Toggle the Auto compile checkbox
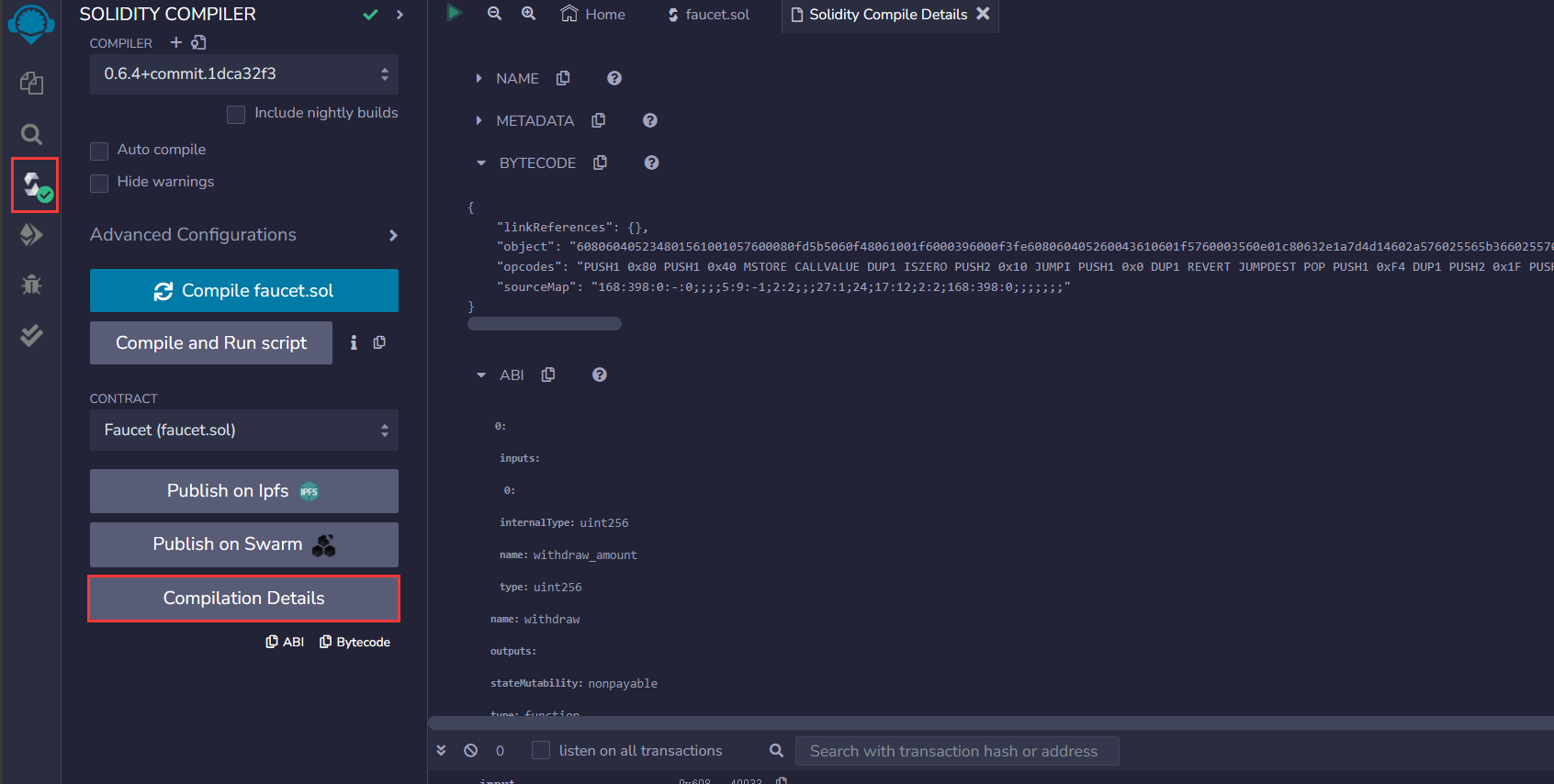Image resolution: width=1554 pixels, height=784 pixels. coord(99,151)
